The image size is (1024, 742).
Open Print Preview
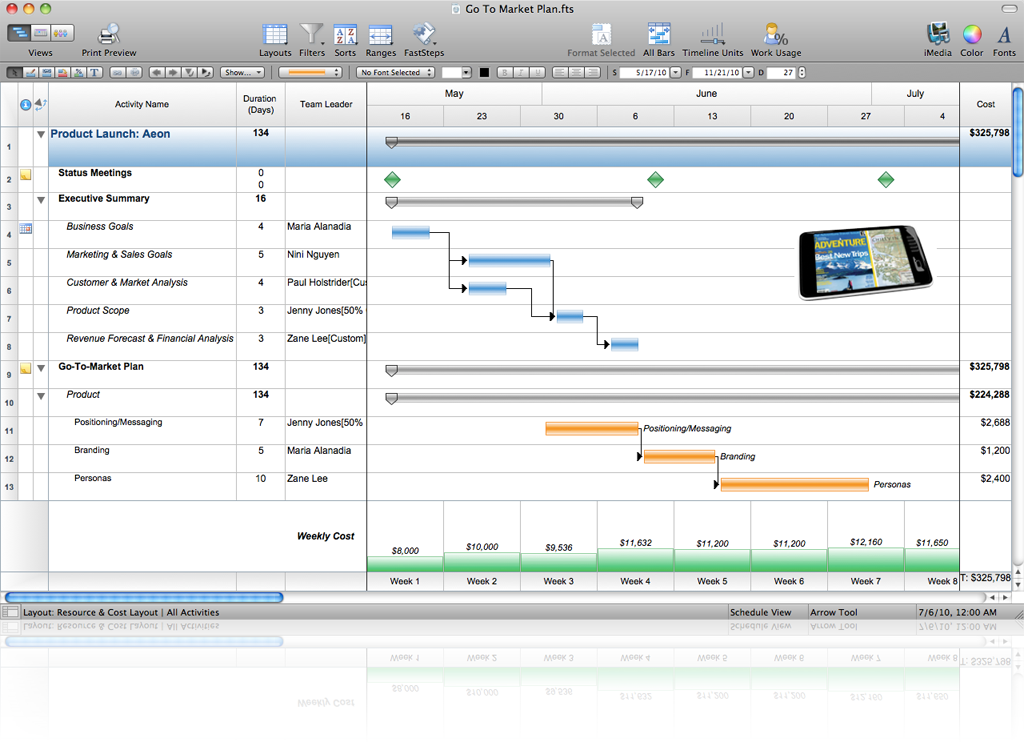coord(109,37)
